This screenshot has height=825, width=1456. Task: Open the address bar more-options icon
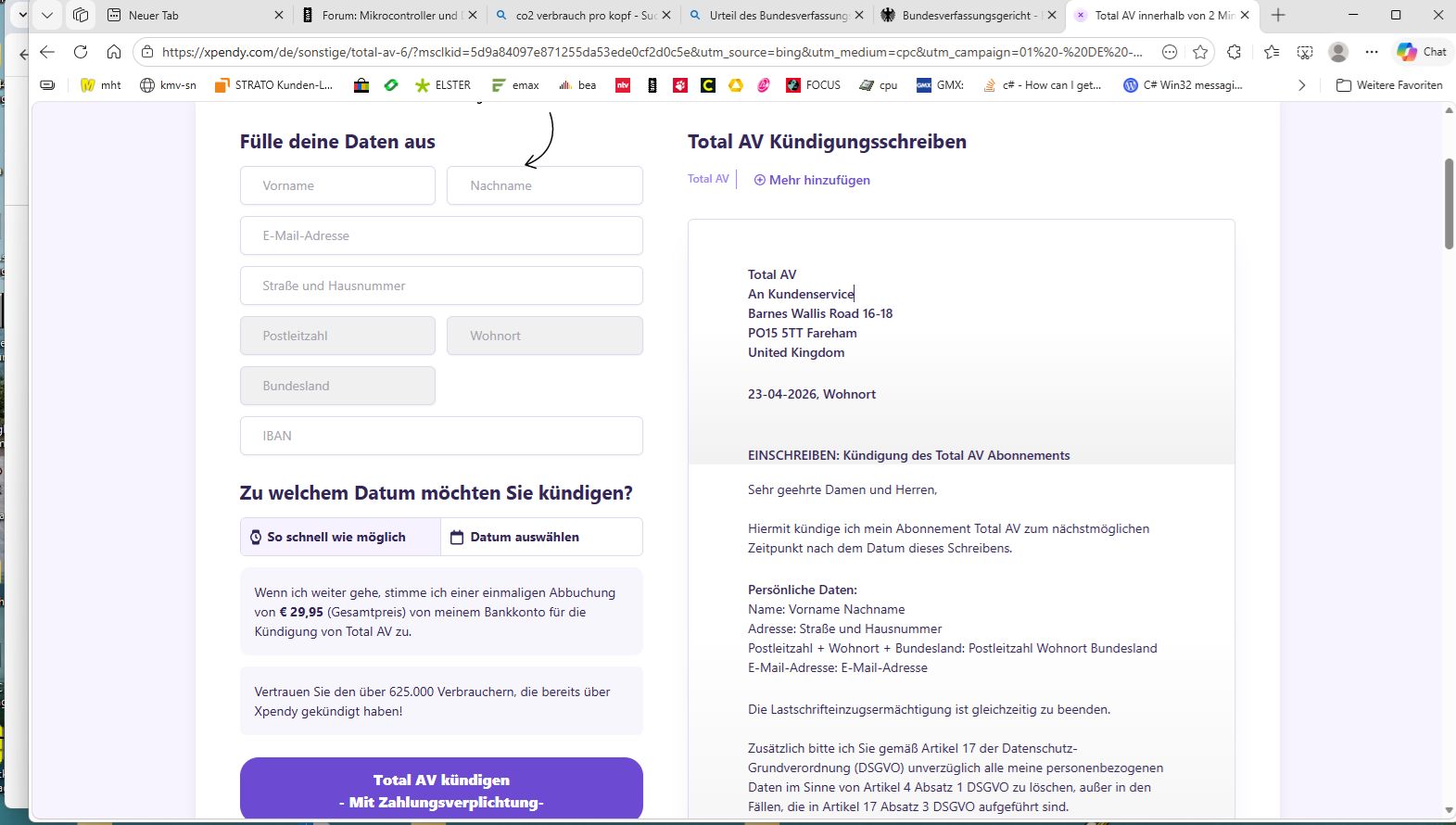(x=1170, y=52)
